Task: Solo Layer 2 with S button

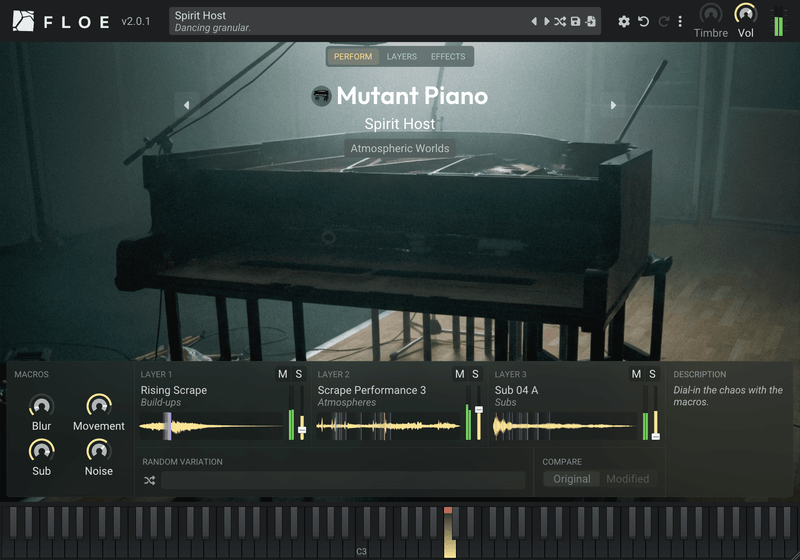Action: 476,374
